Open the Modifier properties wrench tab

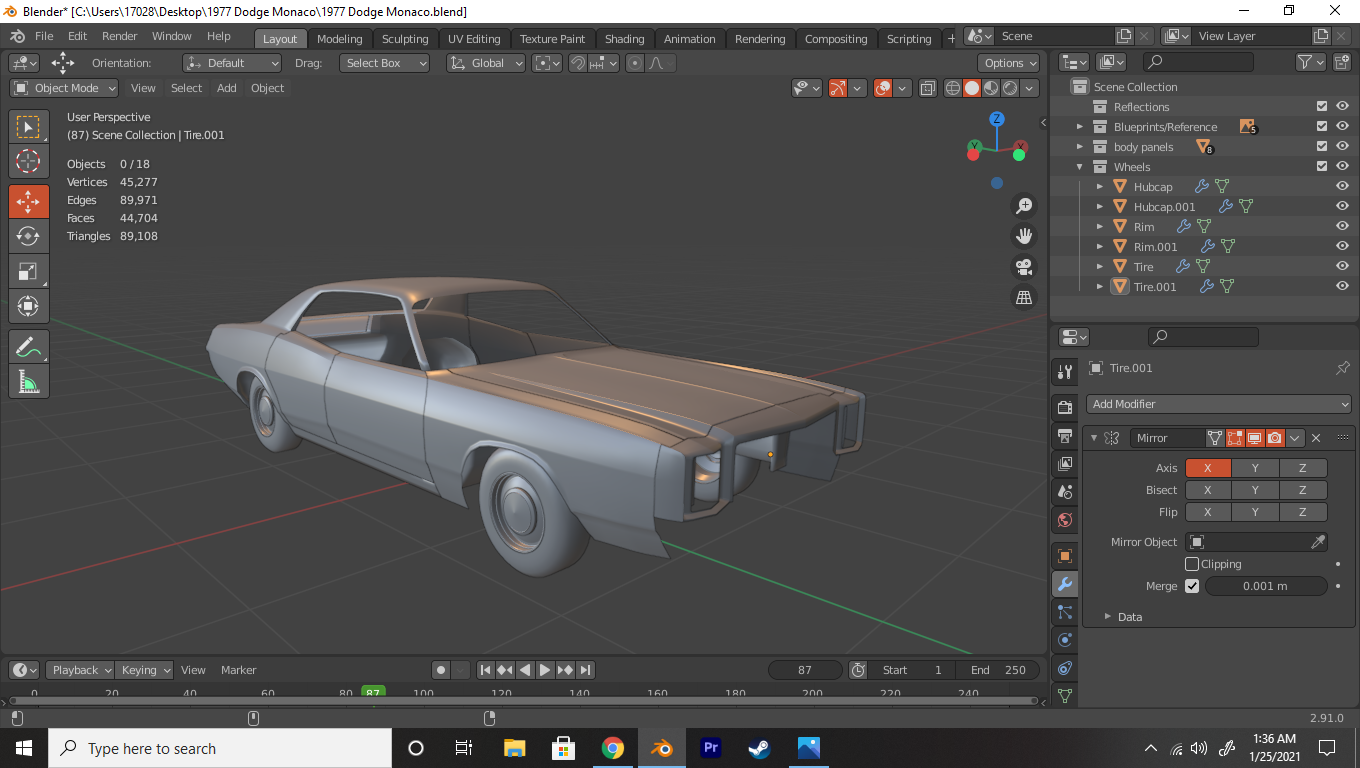[1065, 584]
